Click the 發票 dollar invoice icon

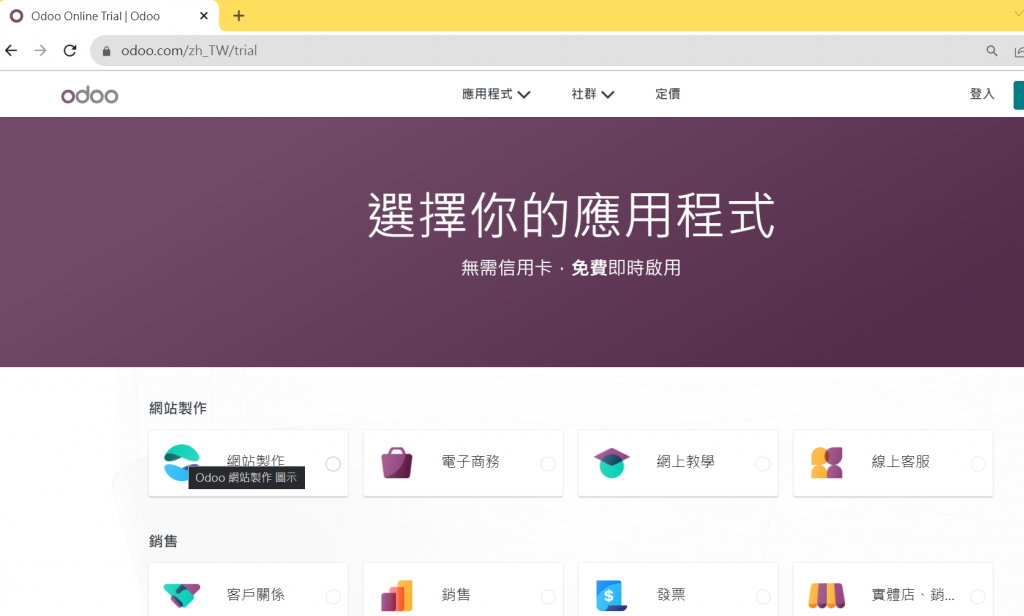coord(611,595)
